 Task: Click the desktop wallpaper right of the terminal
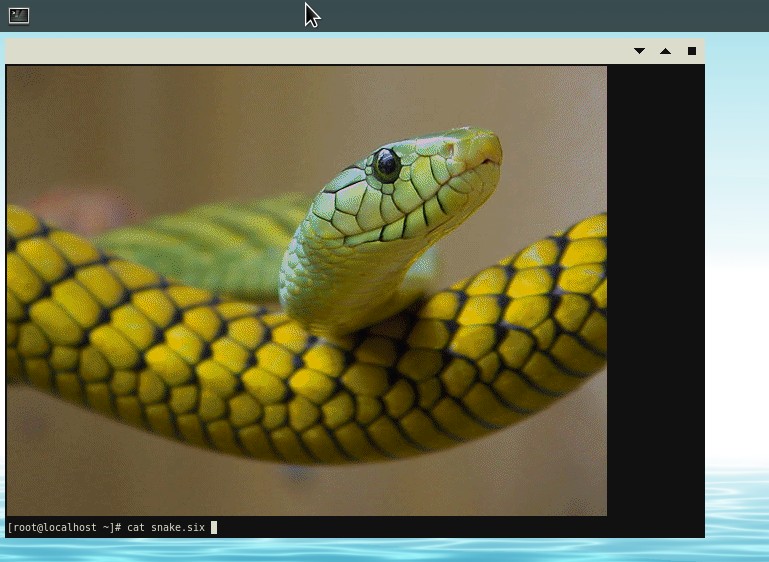(737, 250)
